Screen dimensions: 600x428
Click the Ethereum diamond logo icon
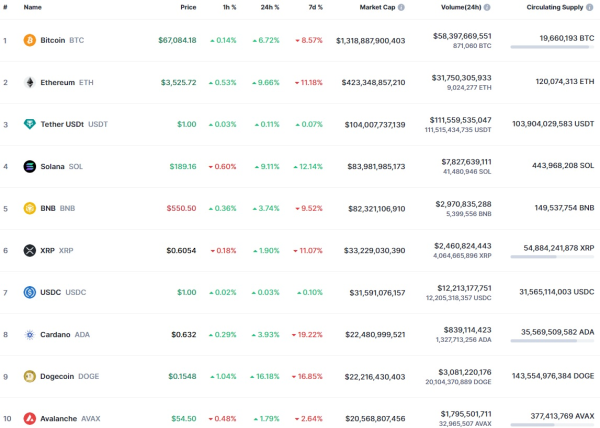click(29, 82)
